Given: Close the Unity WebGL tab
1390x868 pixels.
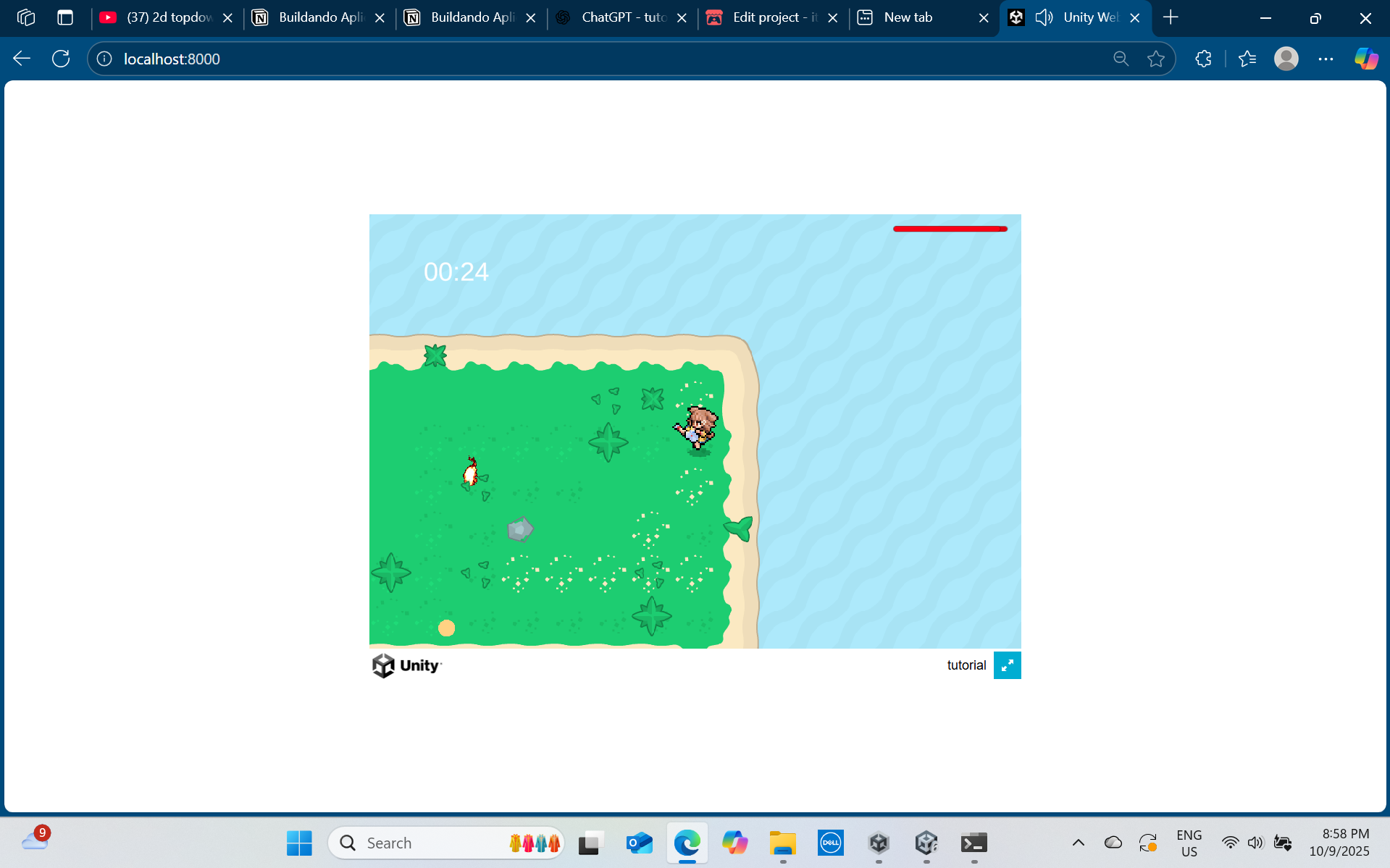Looking at the screenshot, I should [x=1135, y=18].
